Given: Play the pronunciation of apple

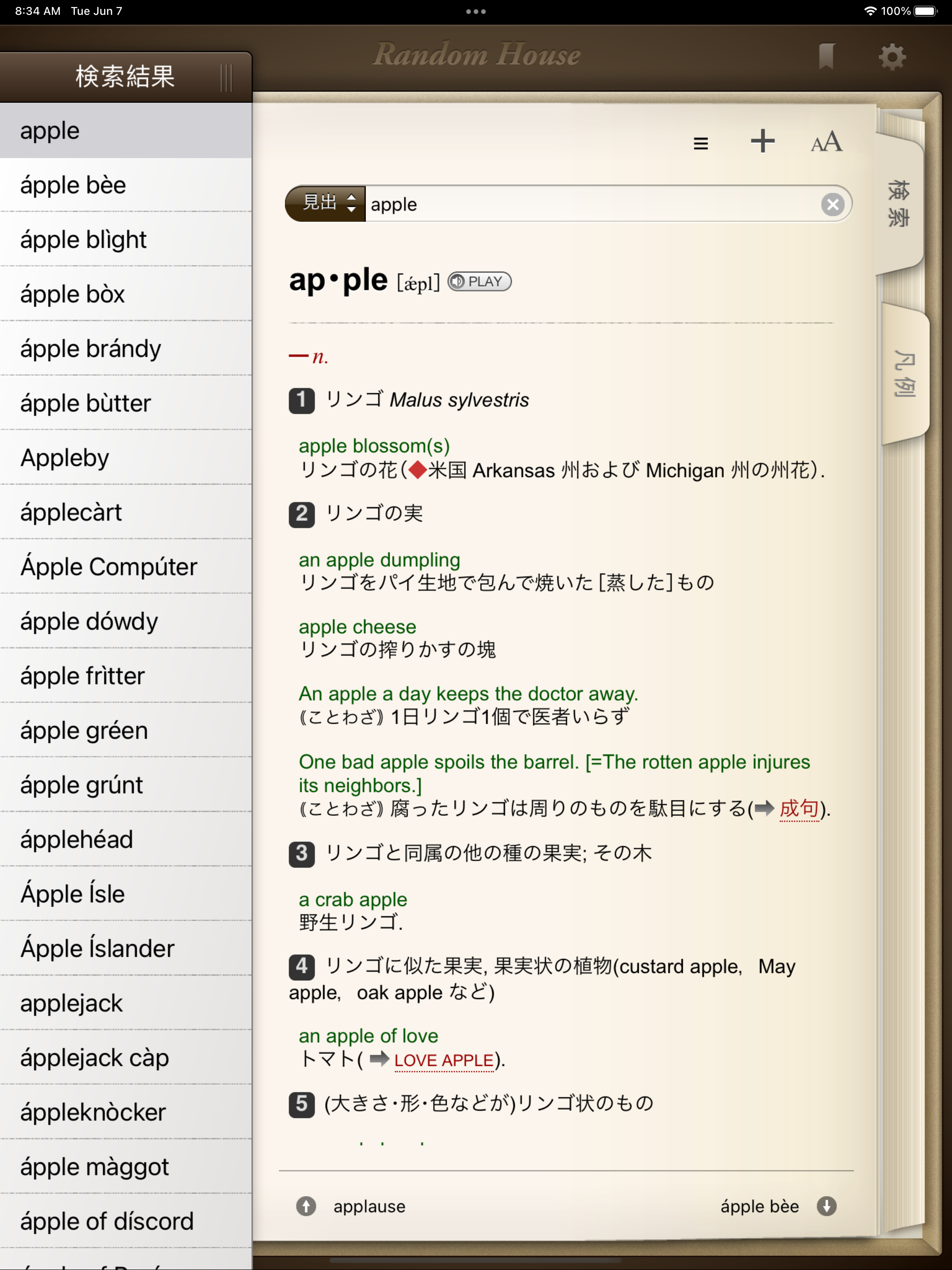Looking at the screenshot, I should click(x=480, y=282).
